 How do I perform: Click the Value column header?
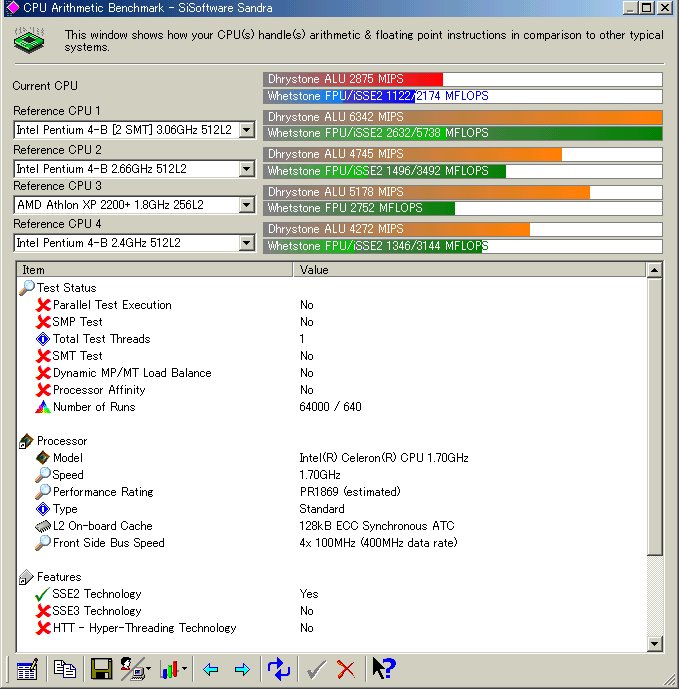(x=469, y=270)
